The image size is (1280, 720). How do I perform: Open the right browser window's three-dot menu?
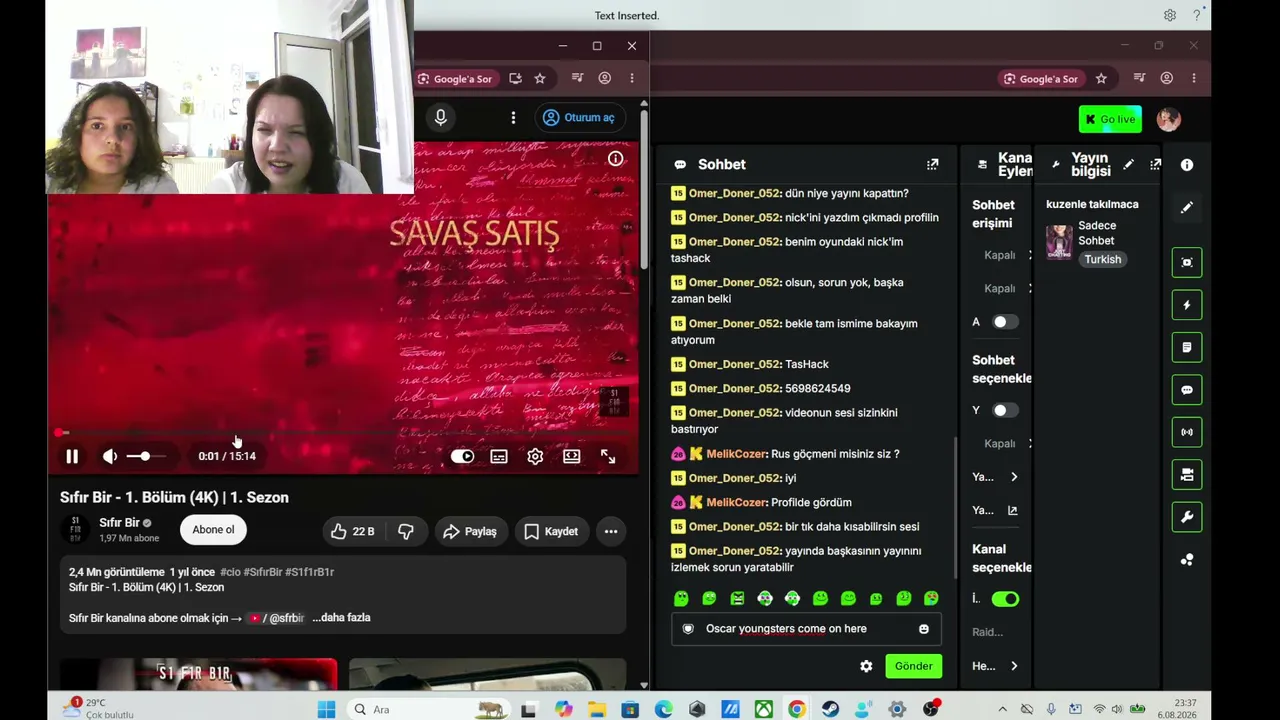1194,78
